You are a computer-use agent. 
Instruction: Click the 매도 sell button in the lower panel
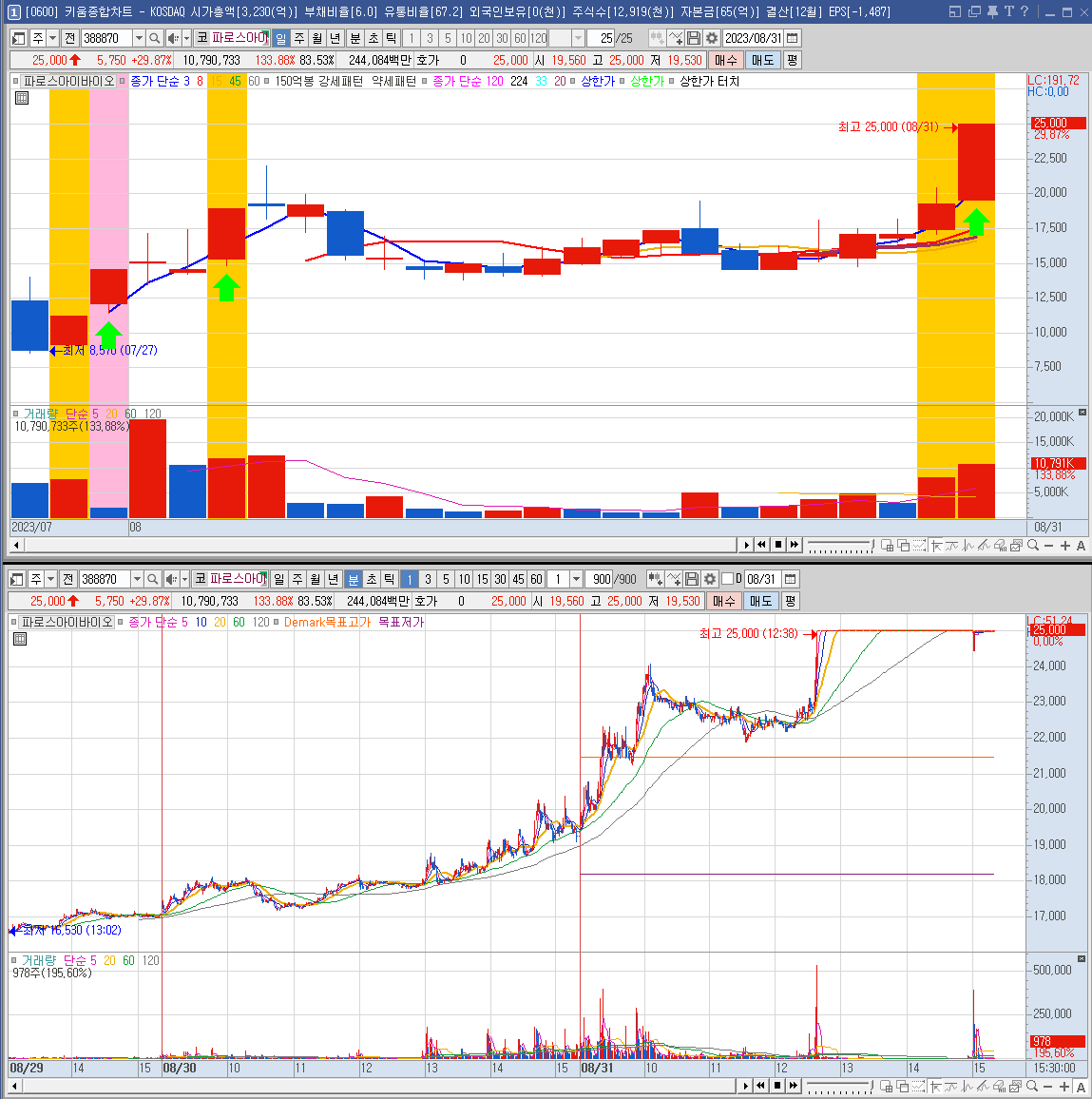tap(760, 601)
